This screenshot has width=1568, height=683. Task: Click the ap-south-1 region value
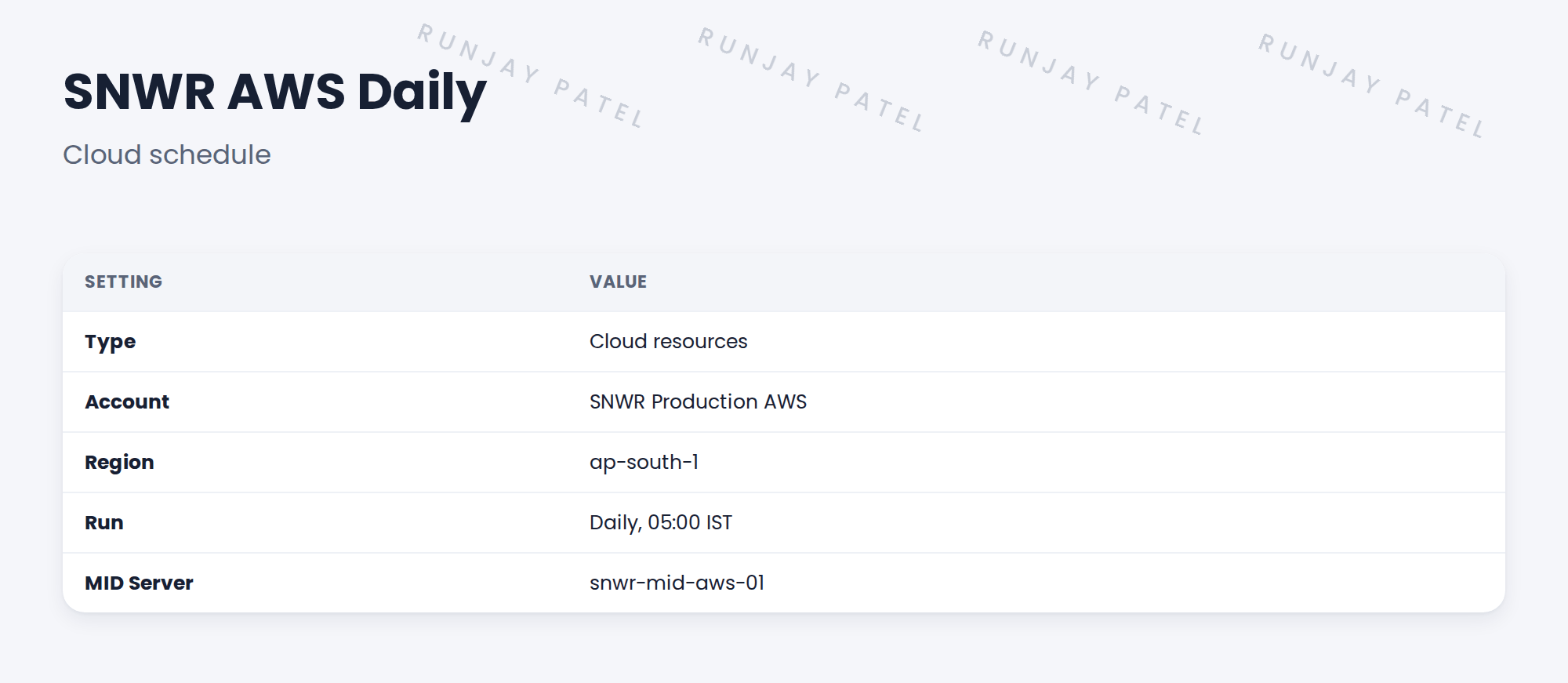tap(644, 463)
